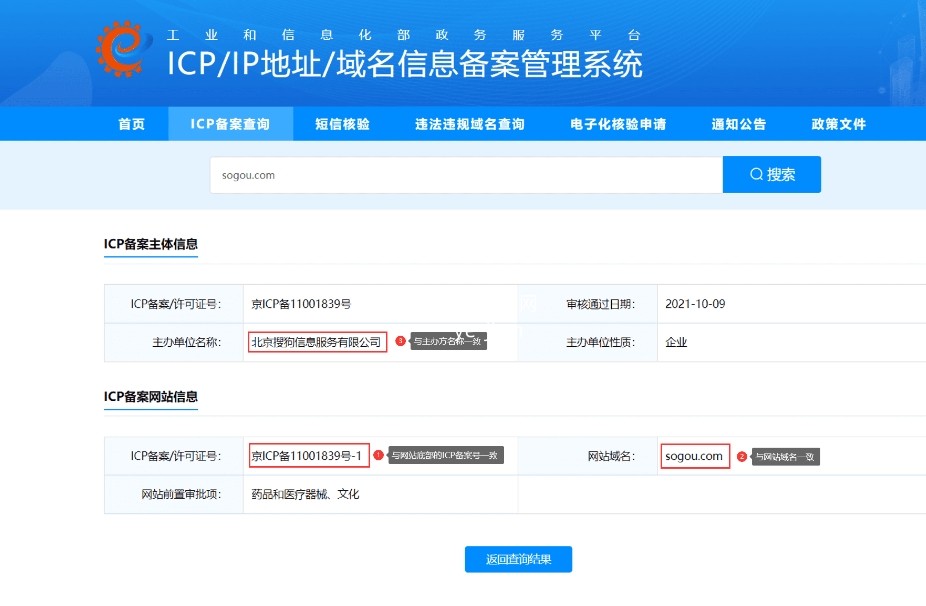View the 通知公告 tab
Image resolution: width=926 pixels, height=606 pixels.
pos(739,124)
